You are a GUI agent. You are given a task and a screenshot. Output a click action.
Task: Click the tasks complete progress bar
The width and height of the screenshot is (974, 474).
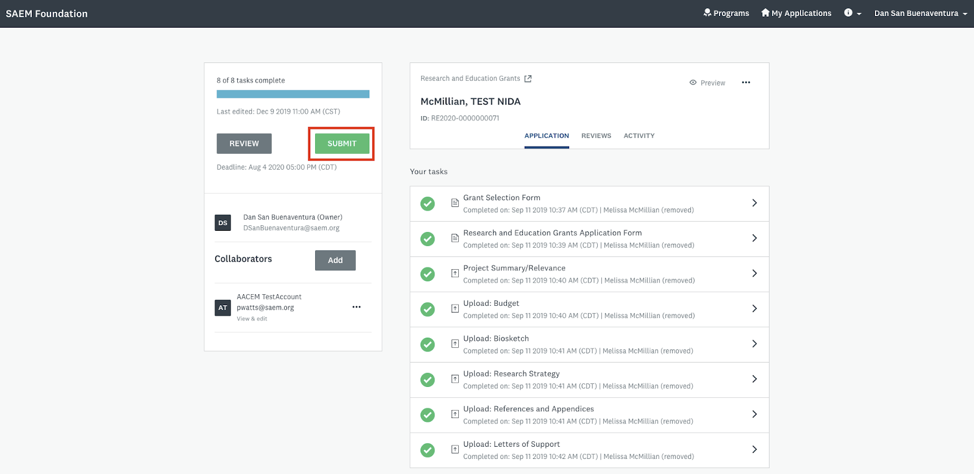point(293,94)
